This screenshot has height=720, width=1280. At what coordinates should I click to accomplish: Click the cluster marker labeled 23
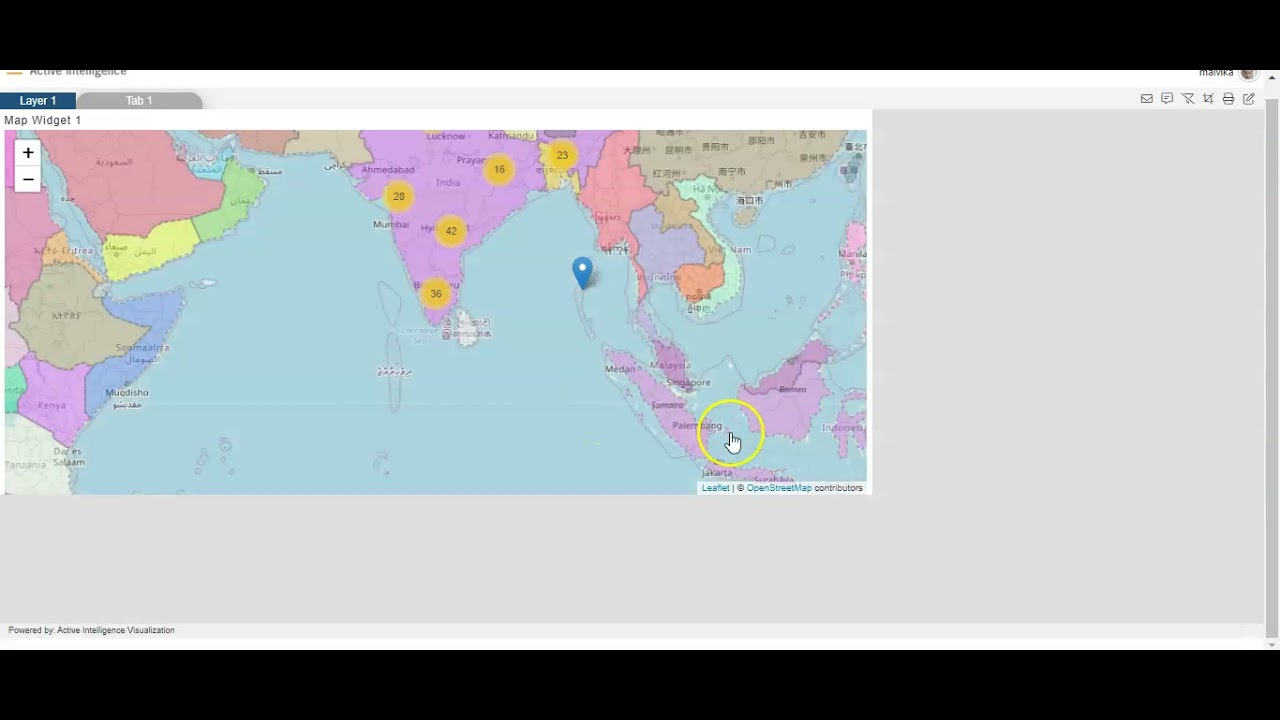coord(562,155)
